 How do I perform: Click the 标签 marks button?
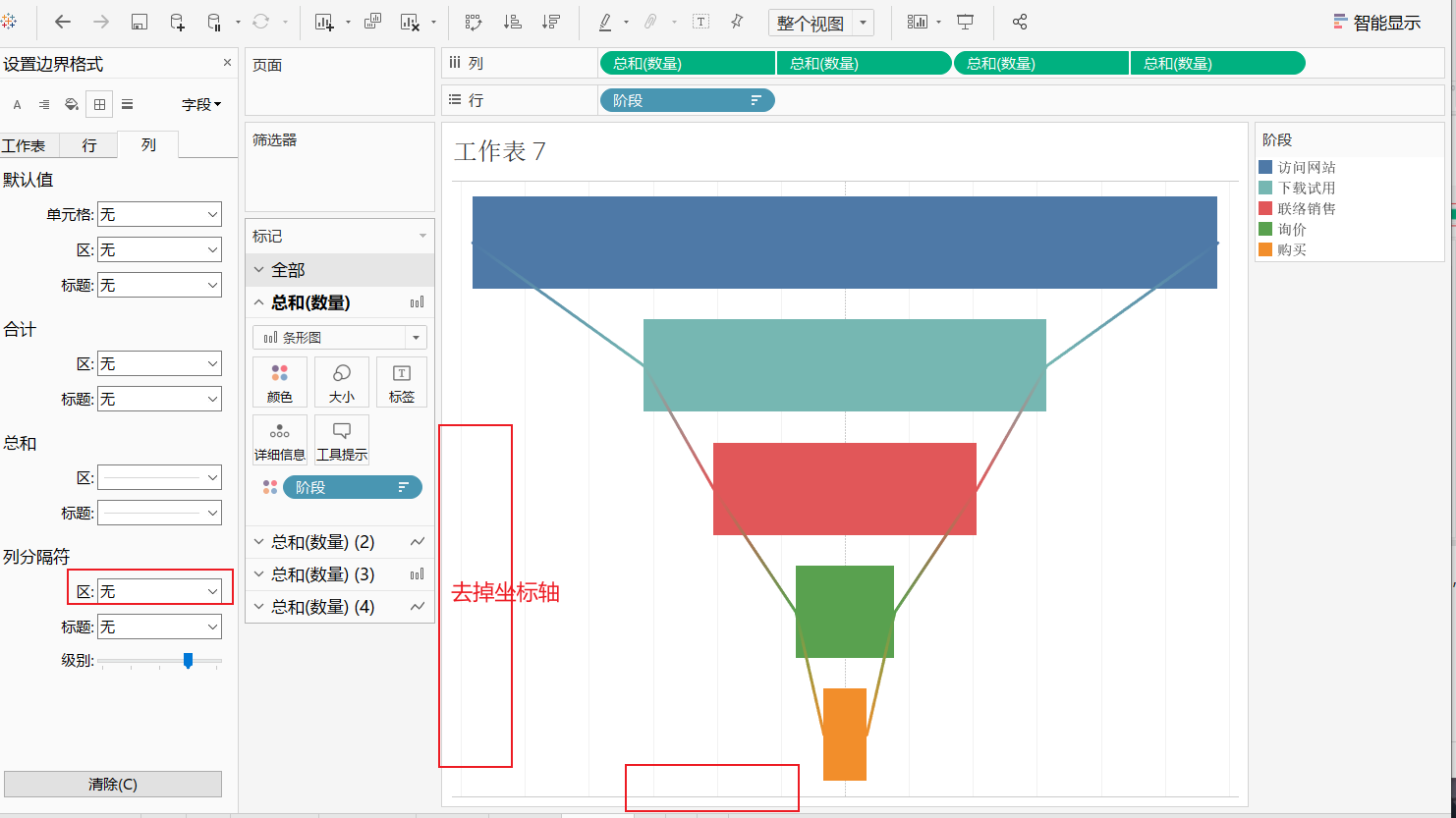[402, 382]
